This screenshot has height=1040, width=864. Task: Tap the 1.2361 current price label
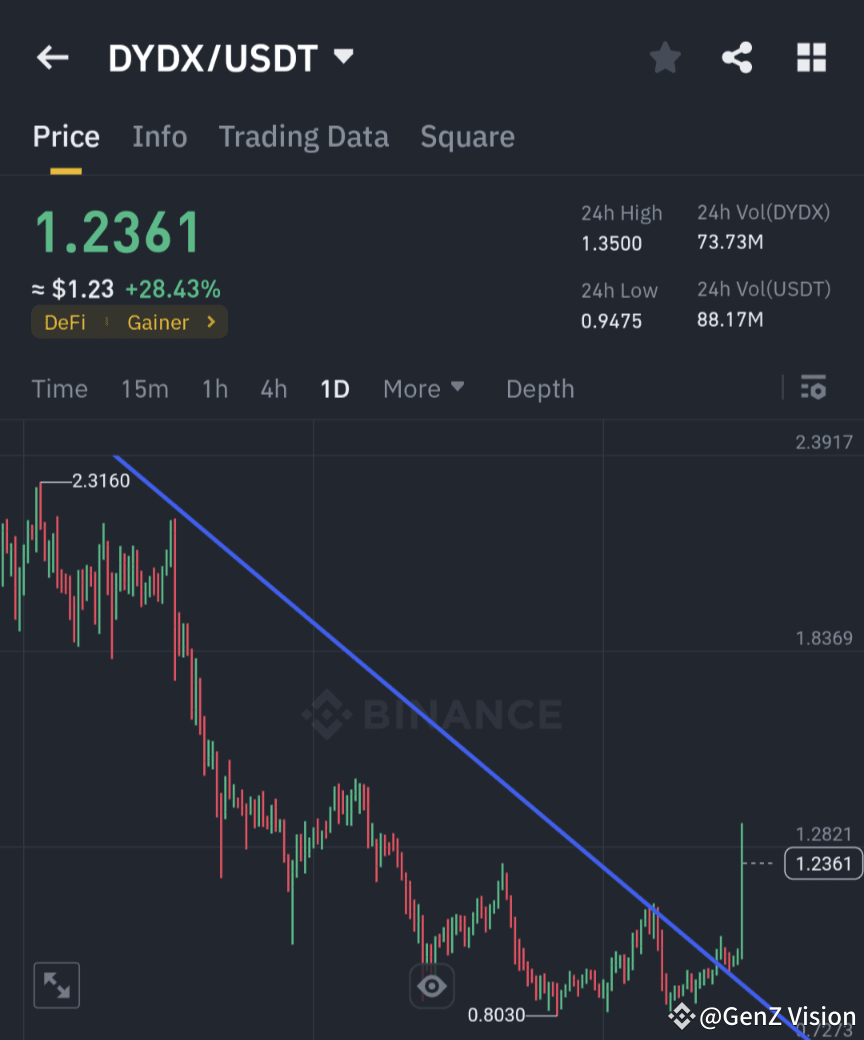[822, 863]
